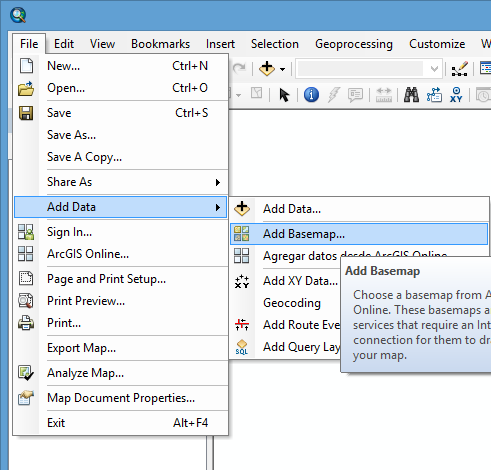
Task: Click the Open folder icon in File menu
Action: [x=26, y=88]
